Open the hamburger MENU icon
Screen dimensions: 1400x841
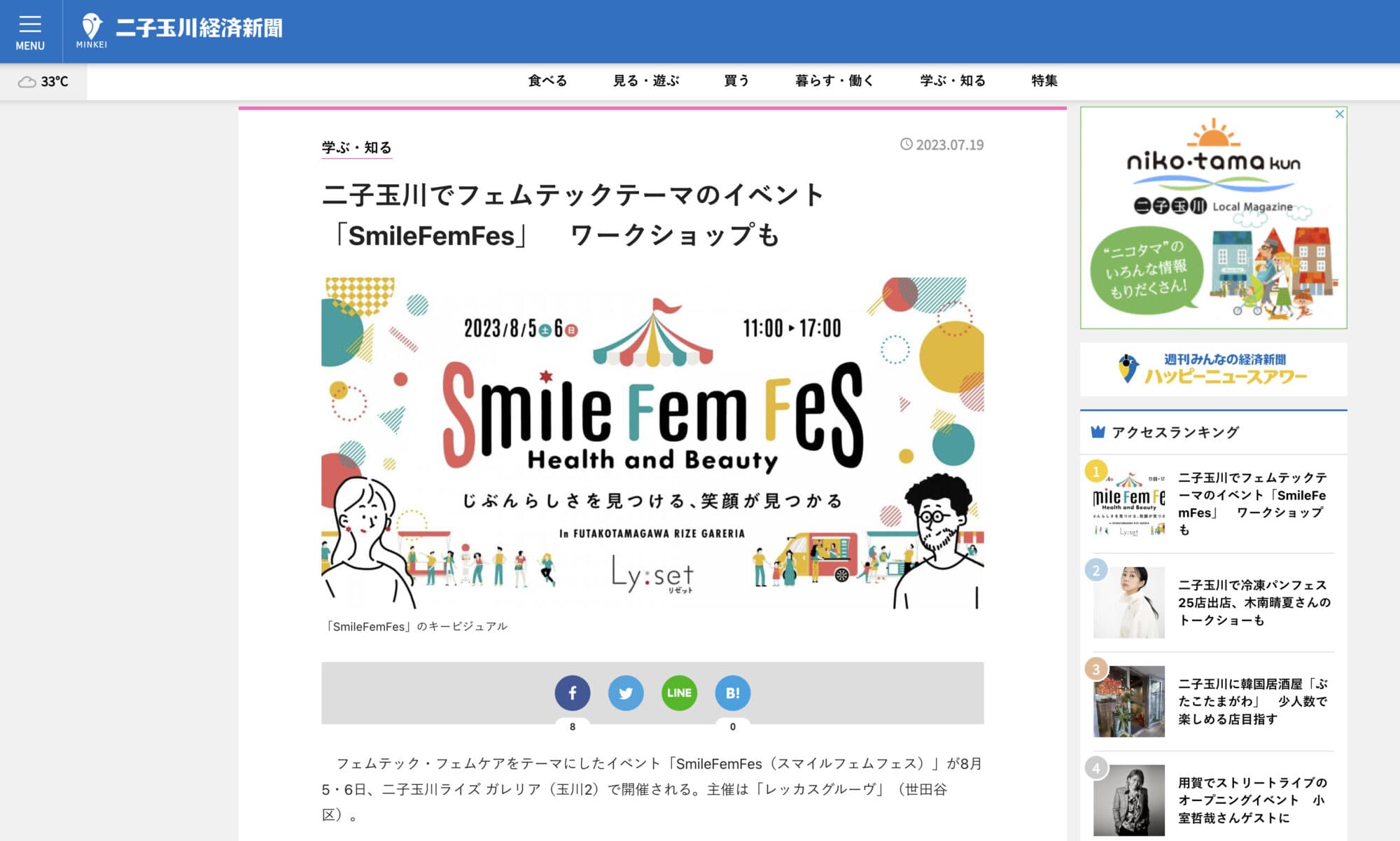[x=30, y=32]
